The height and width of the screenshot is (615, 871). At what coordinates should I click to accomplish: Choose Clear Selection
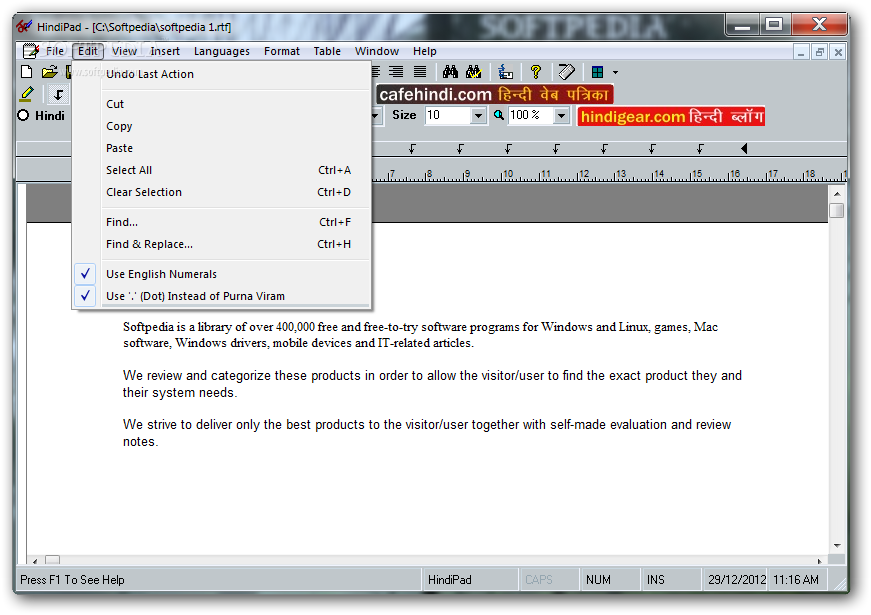[x=221, y=192]
